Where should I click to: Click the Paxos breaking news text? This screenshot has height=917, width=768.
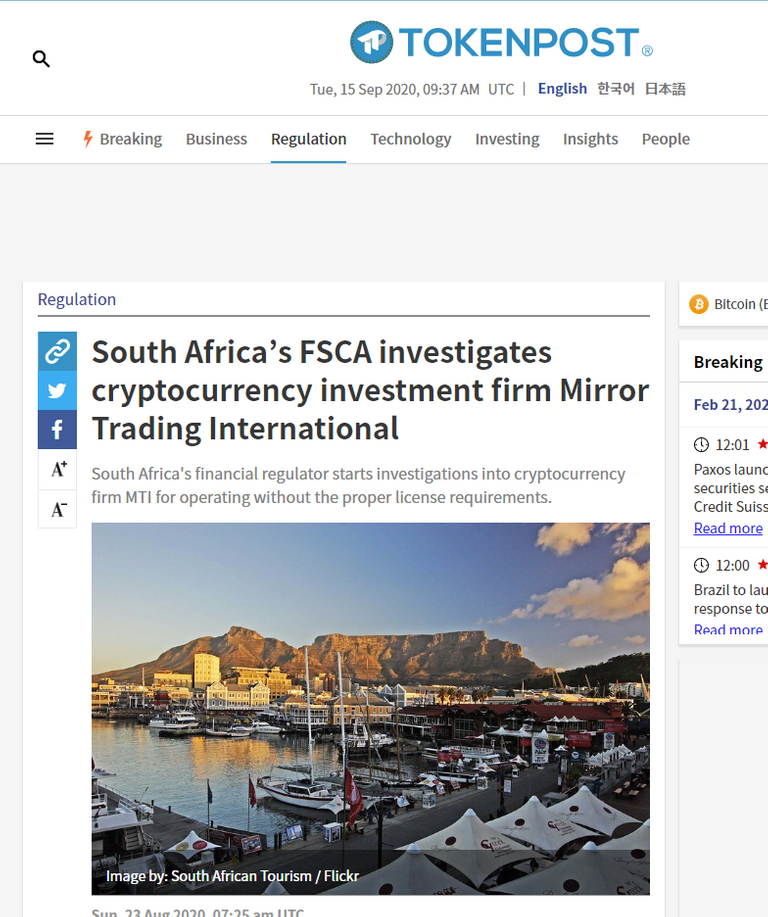(731, 488)
